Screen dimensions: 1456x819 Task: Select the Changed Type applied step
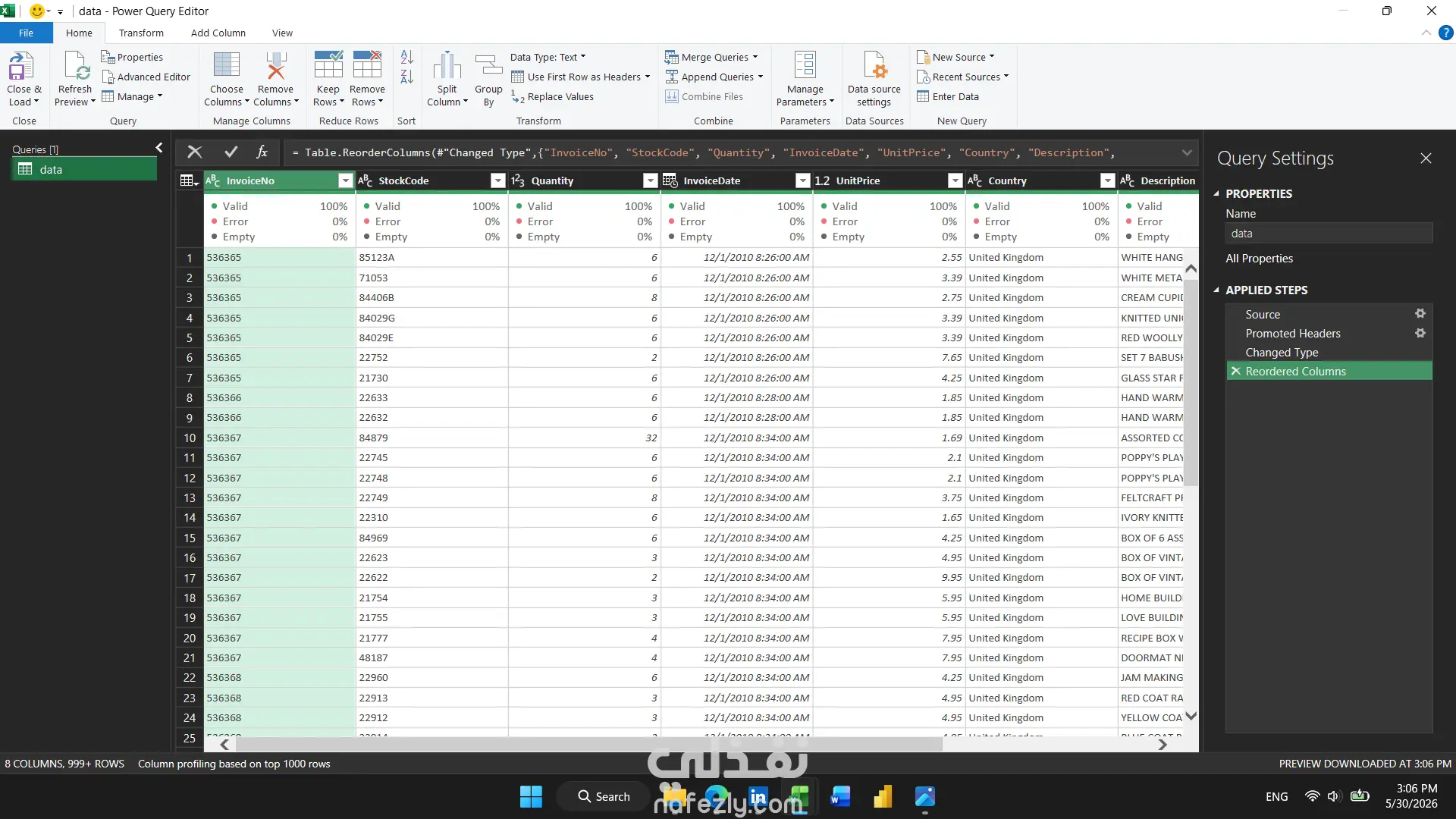pyautogui.click(x=1329, y=352)
